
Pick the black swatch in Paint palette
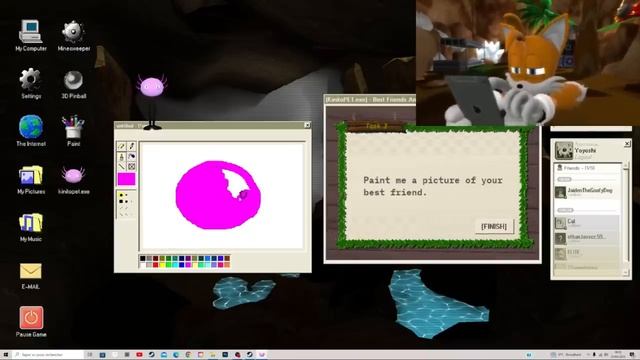click(x=142, y=258)
